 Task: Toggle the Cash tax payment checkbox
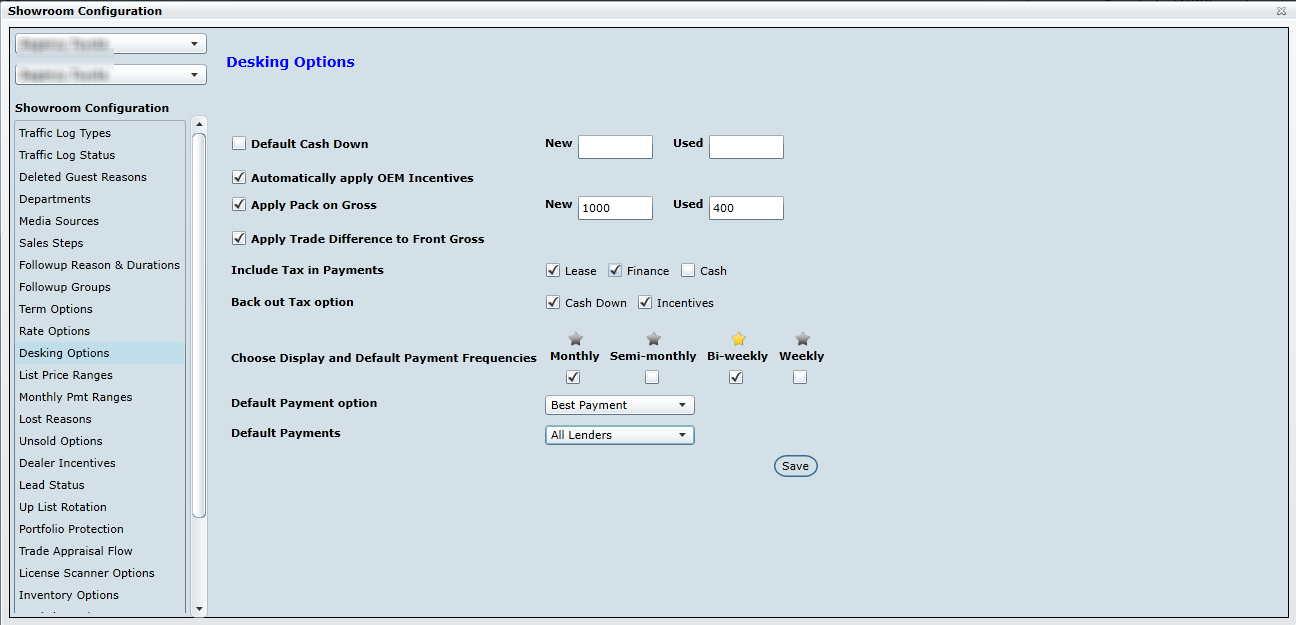coord(688,270)
